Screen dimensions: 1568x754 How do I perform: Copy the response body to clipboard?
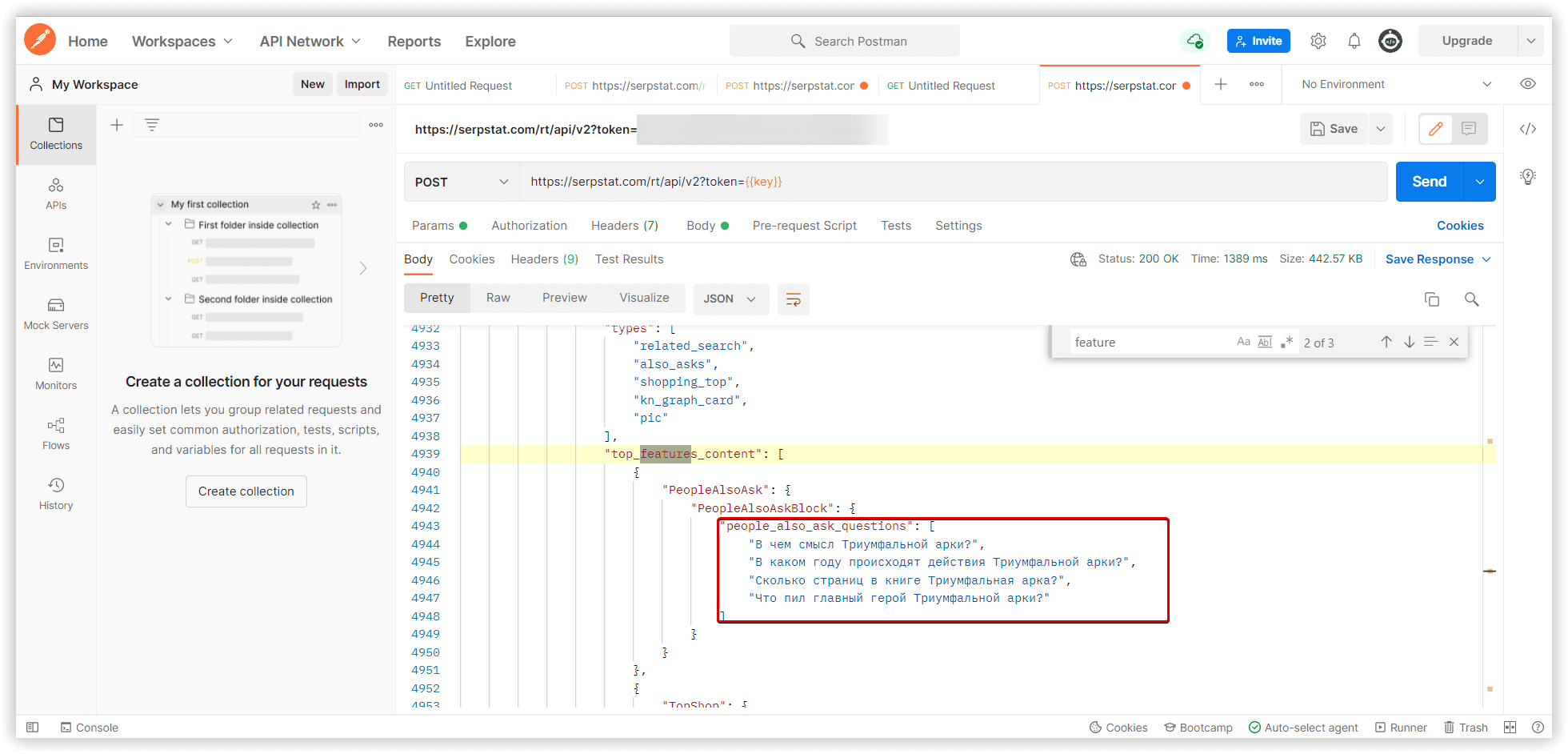coord(1432,299)
